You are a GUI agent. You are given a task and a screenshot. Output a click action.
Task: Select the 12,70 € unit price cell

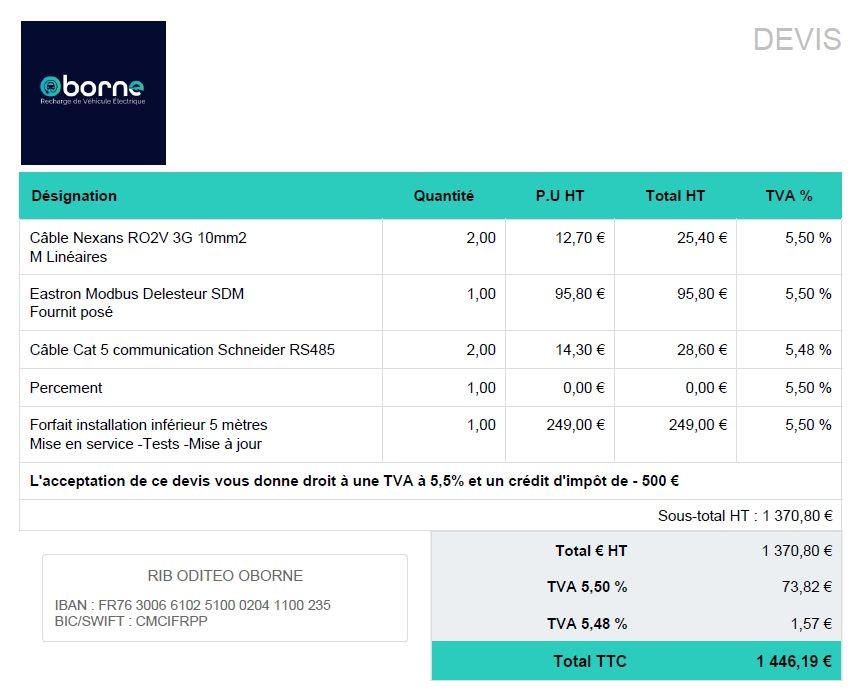click(x=580, y=238)
